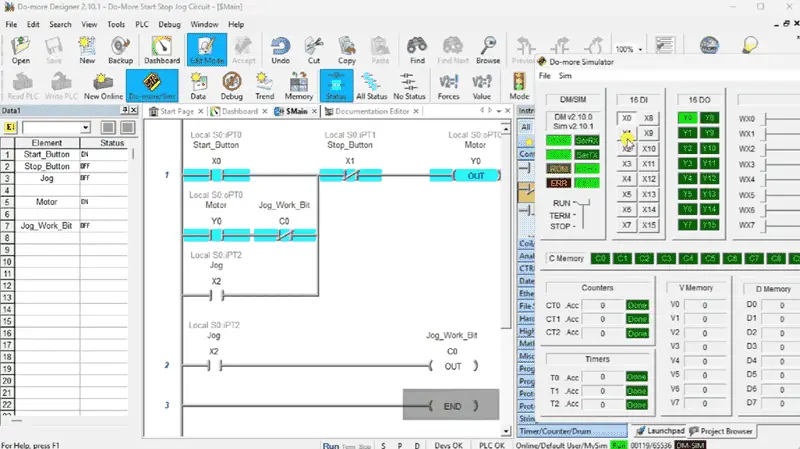Switch to the Start Page tab
Viewport: 800px width, 449px height.
(177, 111)
